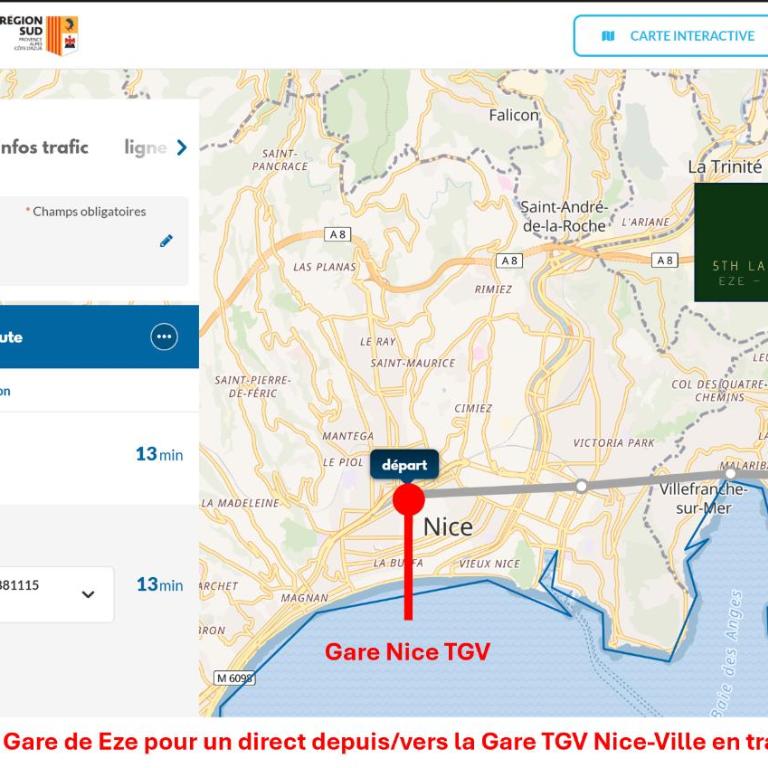The width and height of the screenshot is (768, 768).
Task: Click the CIMIEZ district label
Action: pyautogui.click(x=473, y=408)
